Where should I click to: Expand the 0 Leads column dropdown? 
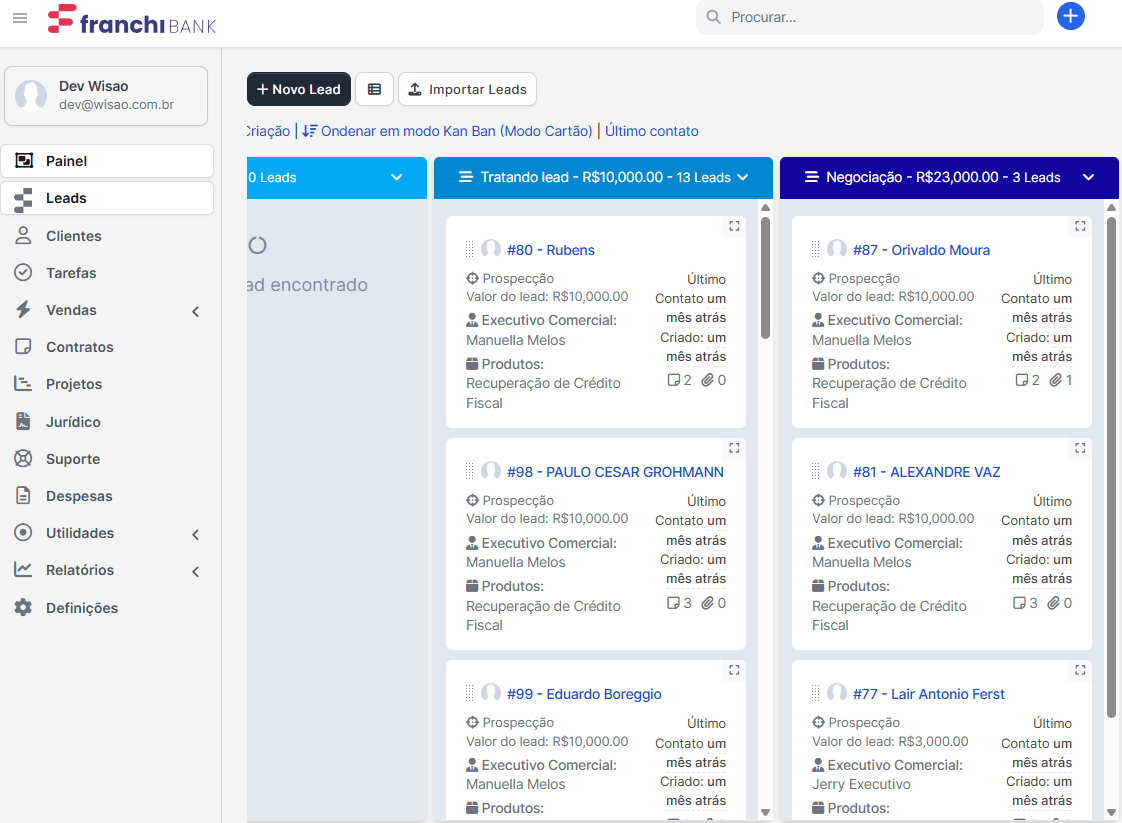[396, 177]
